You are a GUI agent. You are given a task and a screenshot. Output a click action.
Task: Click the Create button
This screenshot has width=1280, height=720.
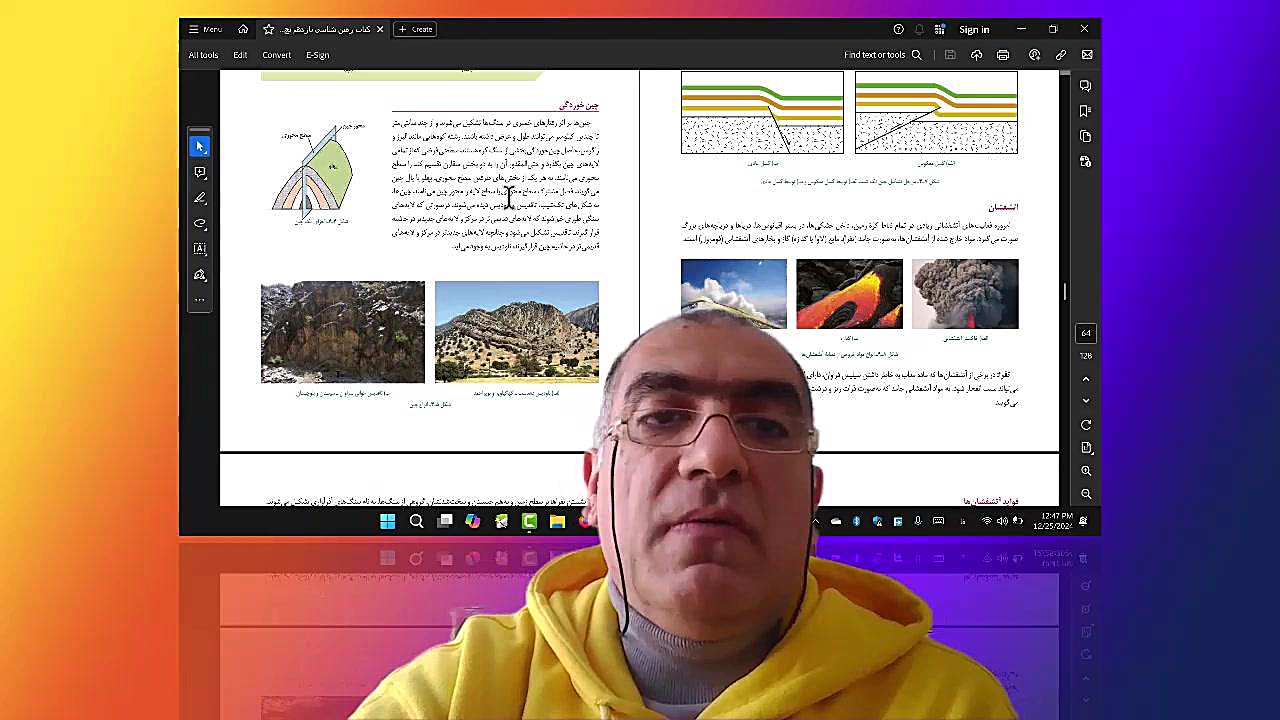(415, 29)
